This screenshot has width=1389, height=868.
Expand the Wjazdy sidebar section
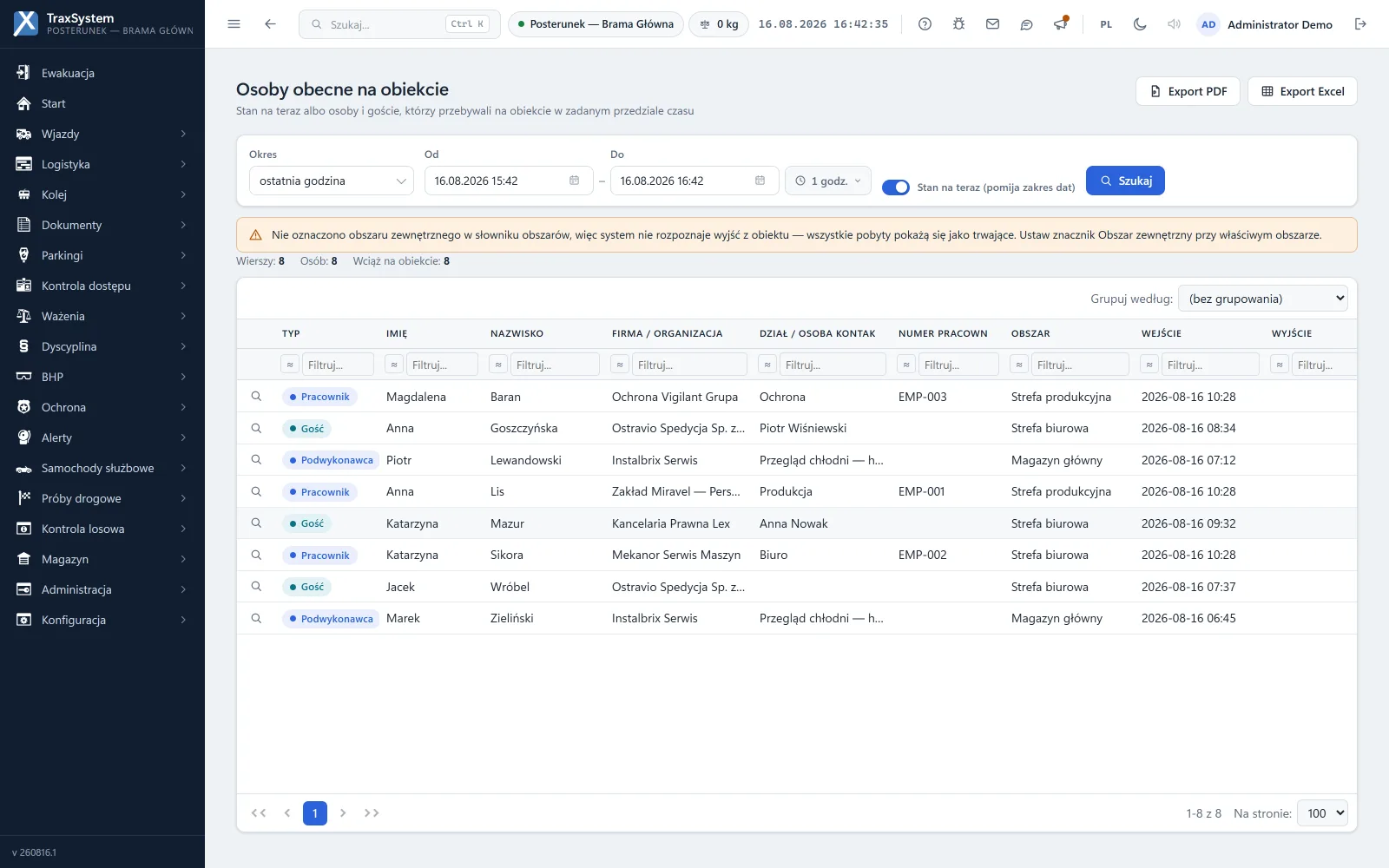click(102, 134)
